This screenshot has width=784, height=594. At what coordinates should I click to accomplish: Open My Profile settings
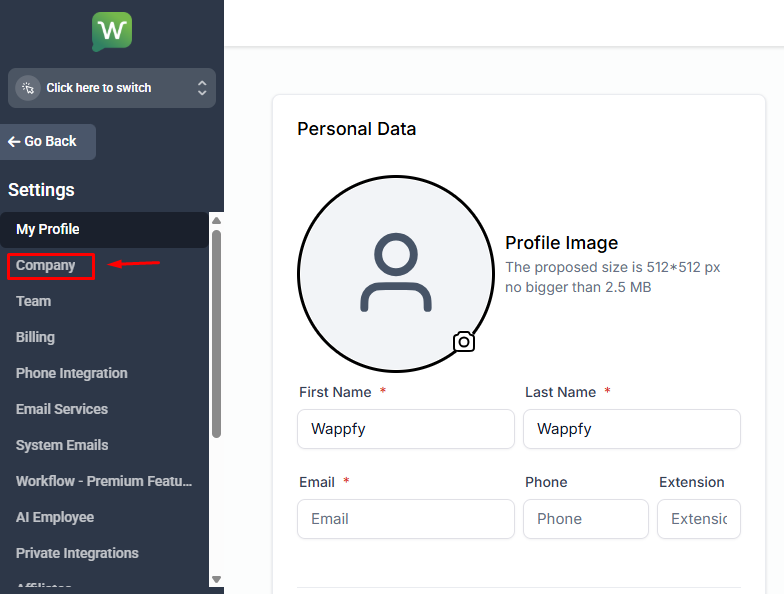pyautogui.click(x=104, y=230)
